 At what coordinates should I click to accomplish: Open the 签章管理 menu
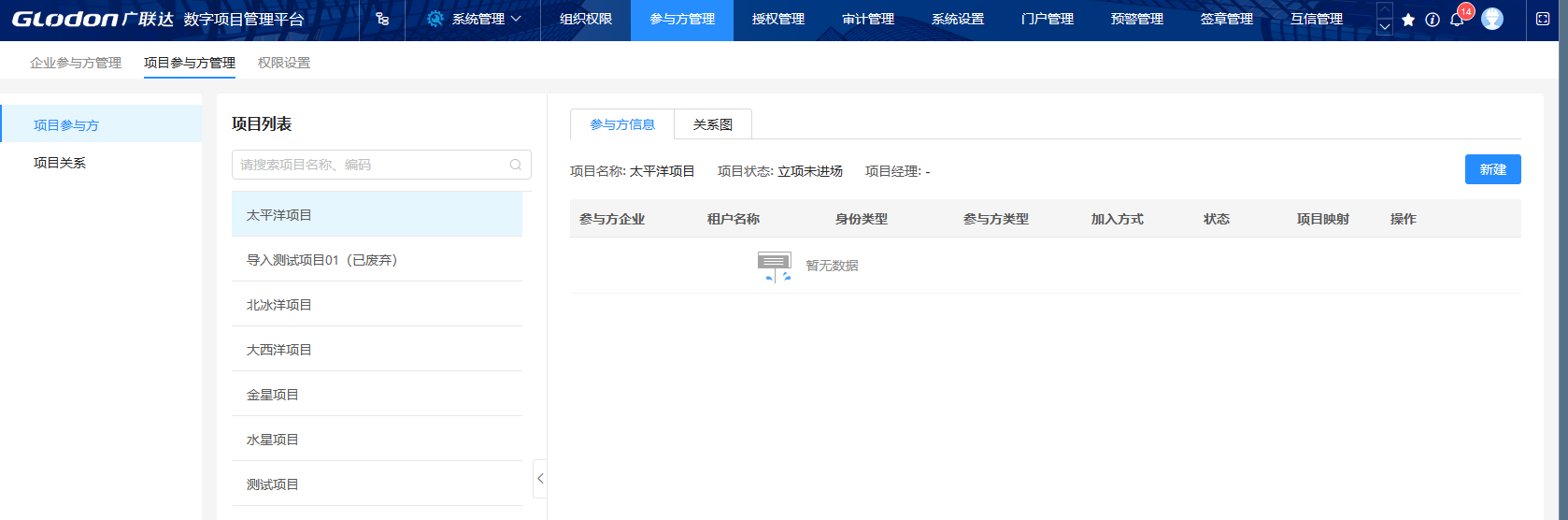pos(1227,19)
